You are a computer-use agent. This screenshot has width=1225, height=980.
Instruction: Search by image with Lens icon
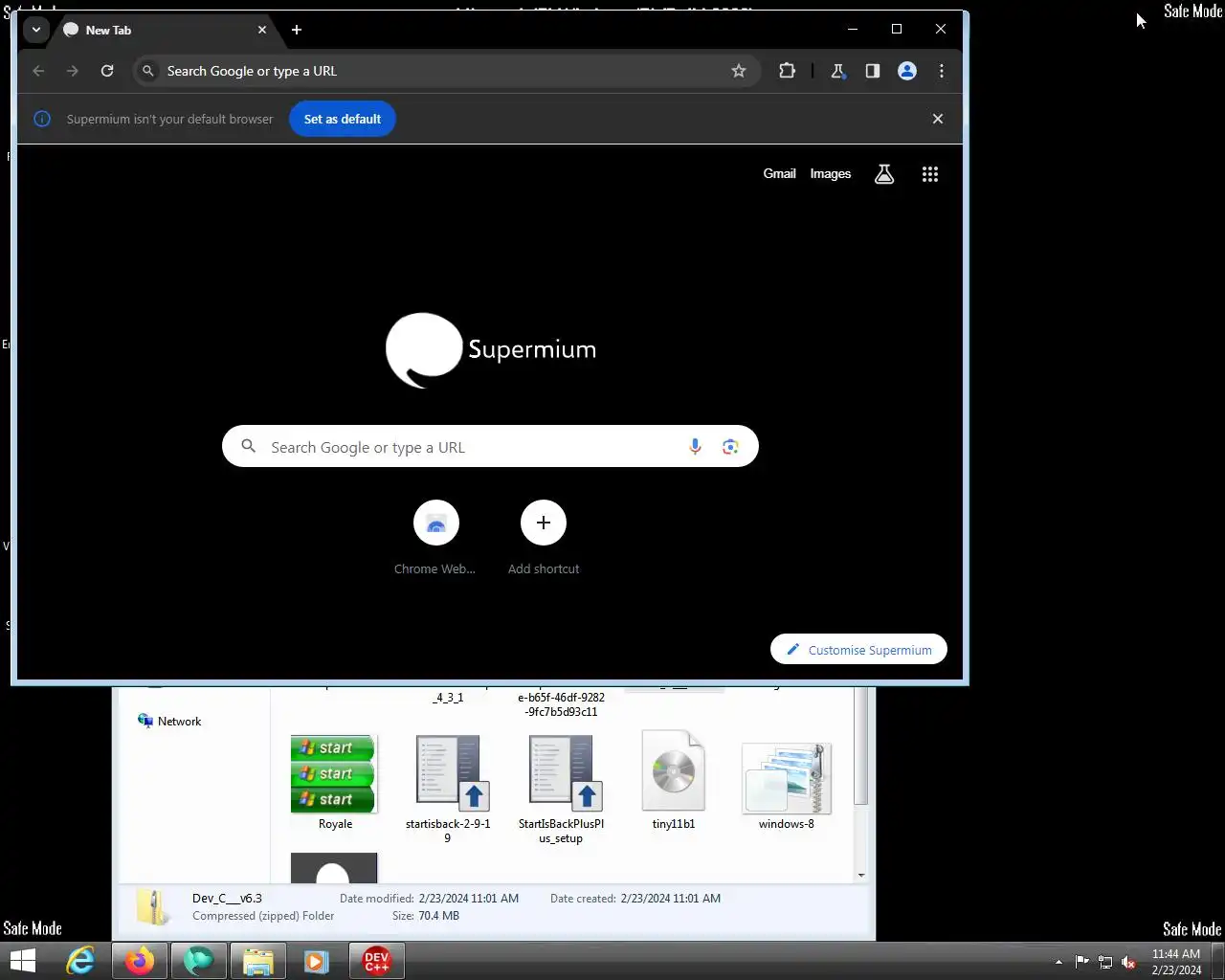(x=731, y=447)
